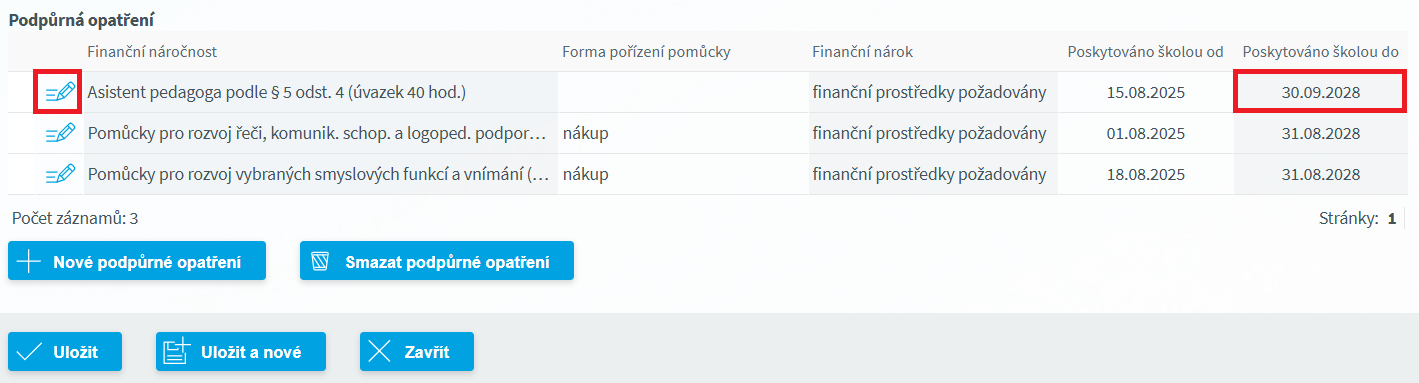Edit the smyslových funkcí pomůcky row
This screenshot has width=1419, height=383.
point(60,174)
